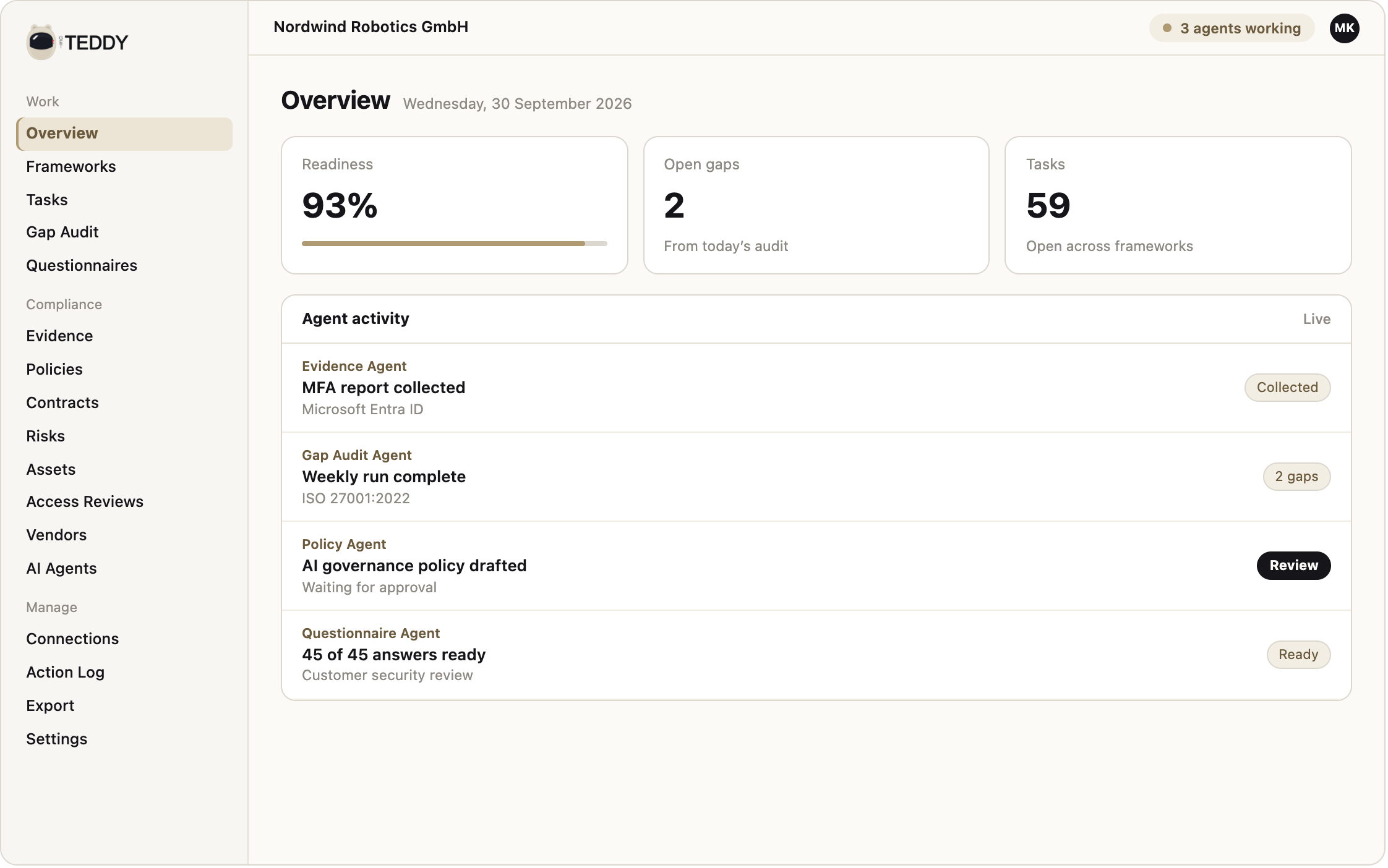This screenshot has height=868, width=1388.
Task: Click the Teddy bear logo icon
Action: (x=41, y=42)
